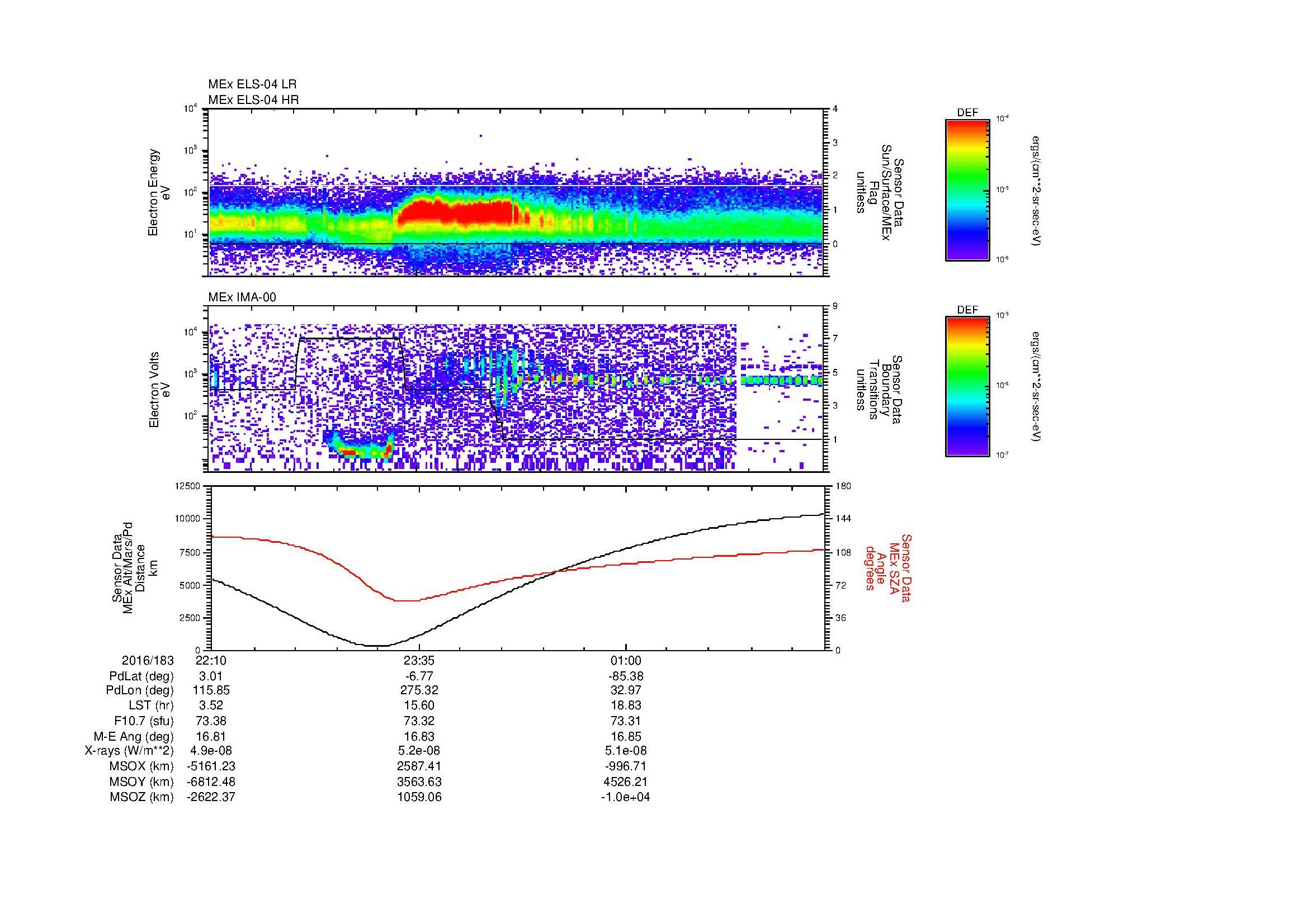Image resolution: width=1308 pixels, height=924 pixels.
Task: Click the '2016/183' date label
Action: [x=148, y=660]
